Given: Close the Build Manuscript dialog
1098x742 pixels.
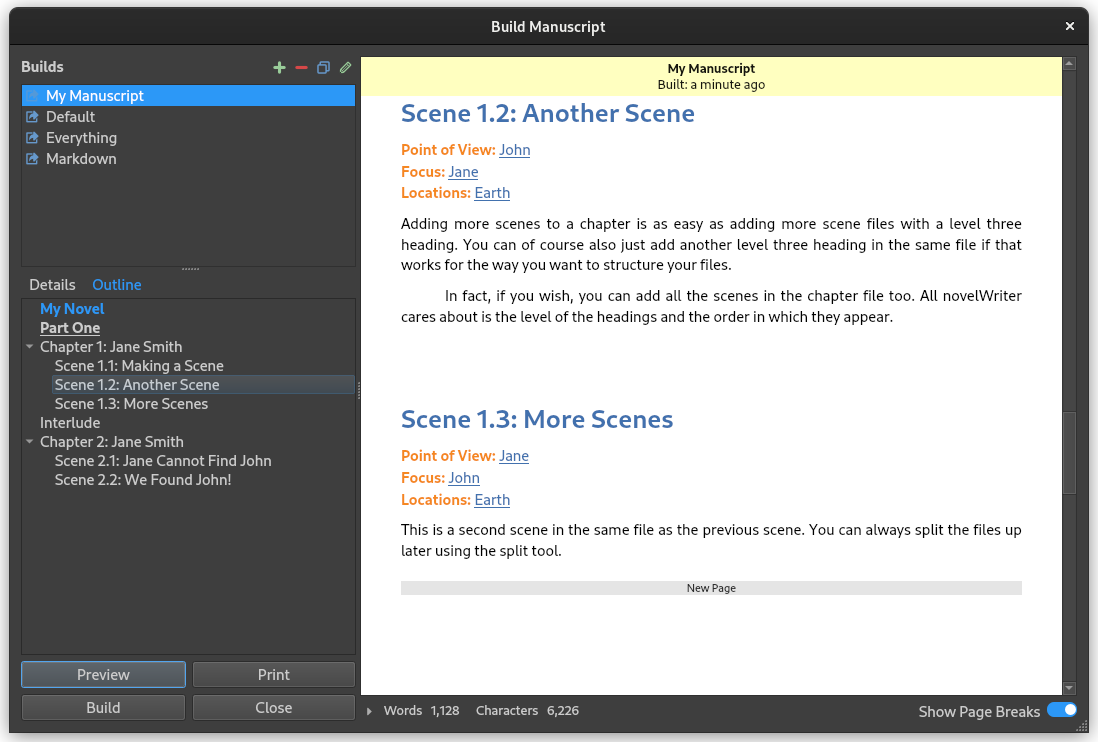Looking at the screenshot, I should click(1069, 26).
